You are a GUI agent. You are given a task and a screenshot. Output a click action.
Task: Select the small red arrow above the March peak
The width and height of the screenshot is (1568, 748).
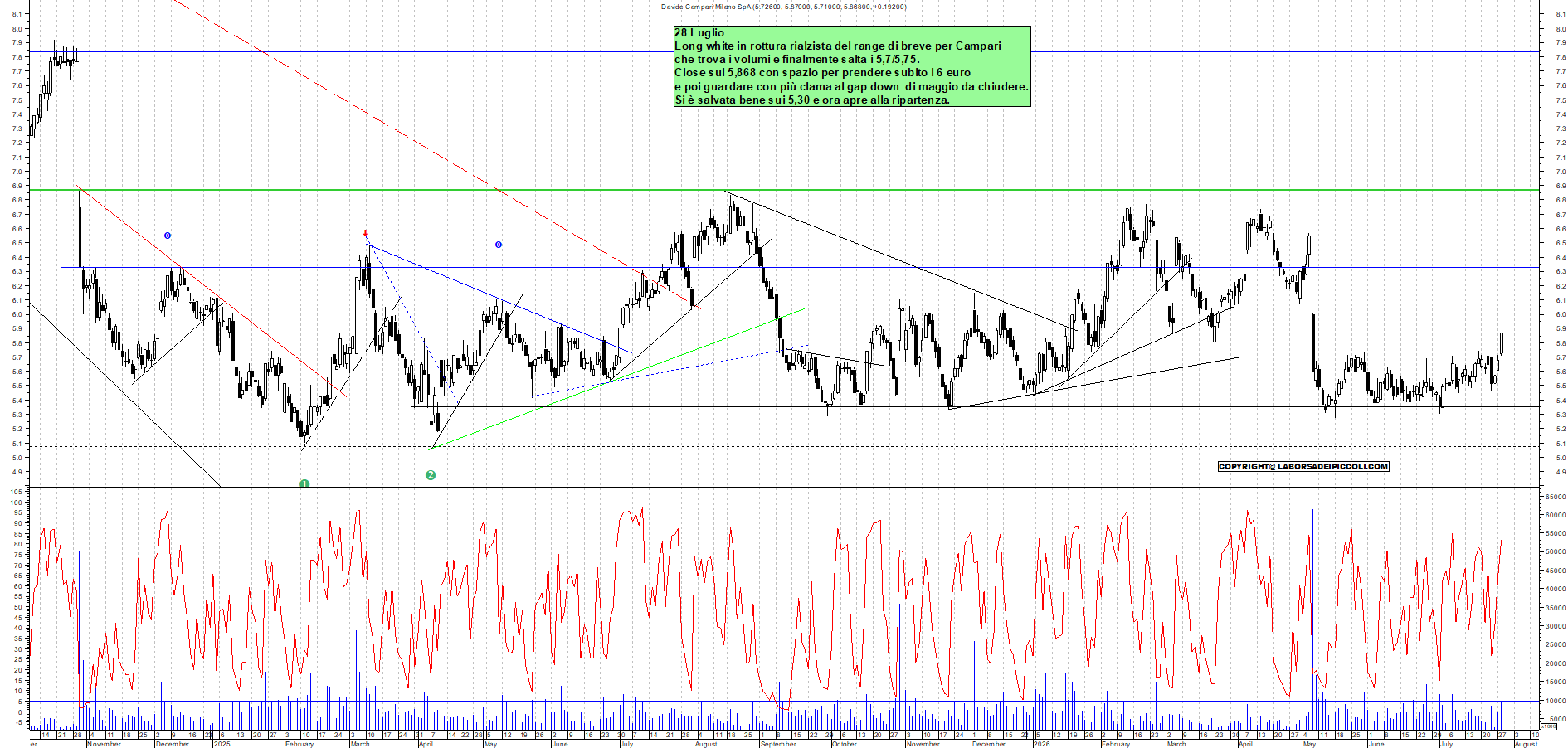tap(365, 234)
